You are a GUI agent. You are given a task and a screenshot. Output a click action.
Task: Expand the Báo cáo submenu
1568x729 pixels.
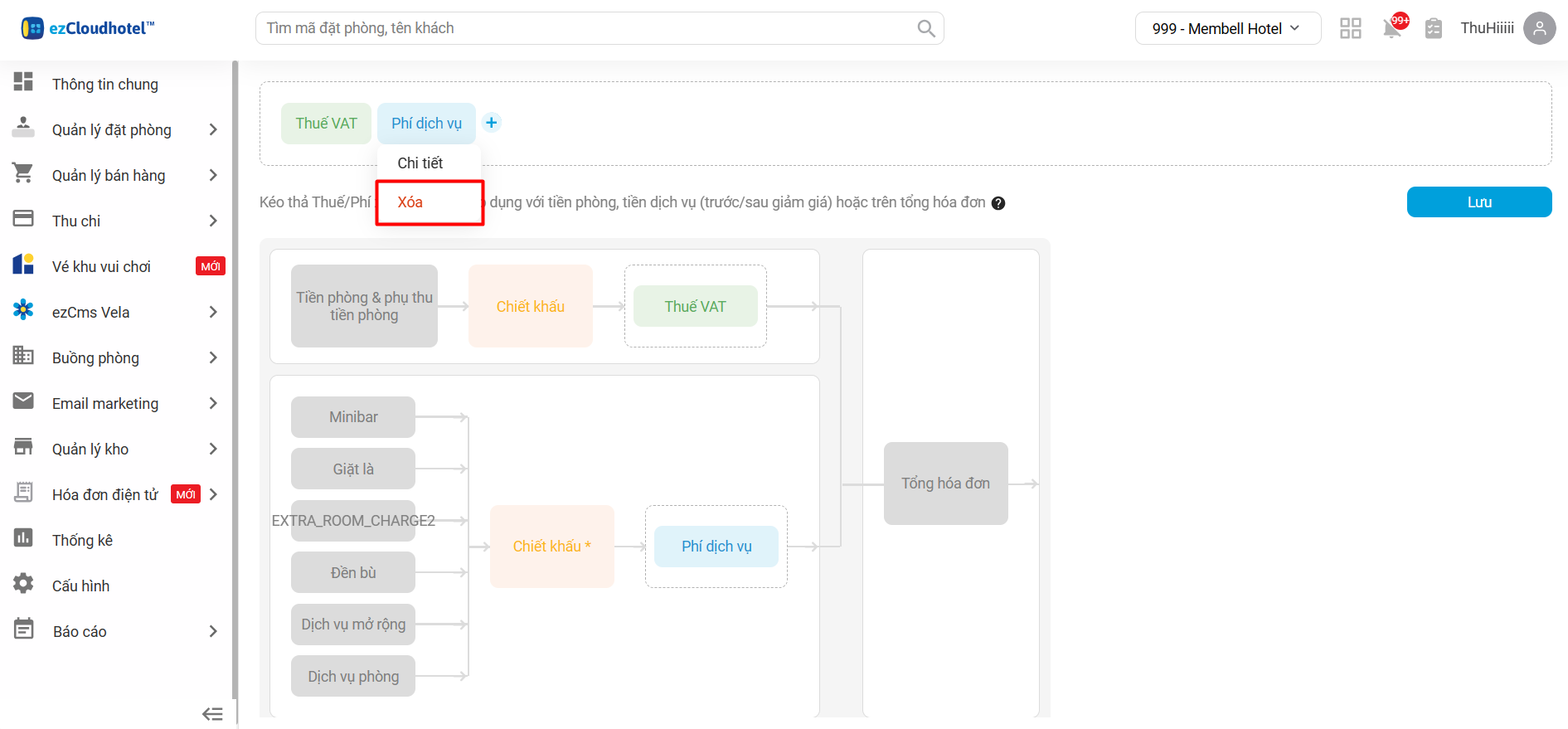click(213, 631)
